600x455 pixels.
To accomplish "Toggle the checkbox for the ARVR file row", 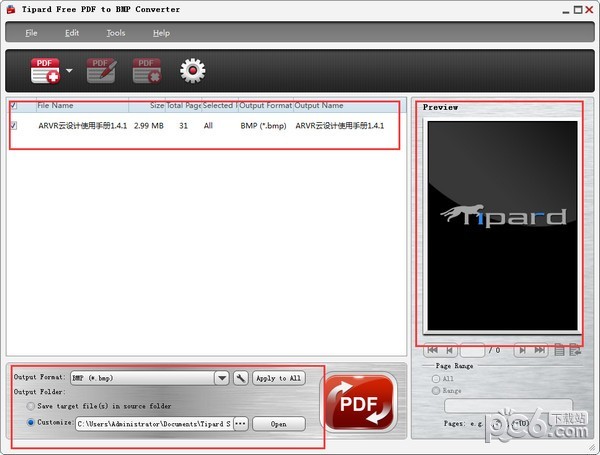I will pyautogui.click(x=14, y=126).
